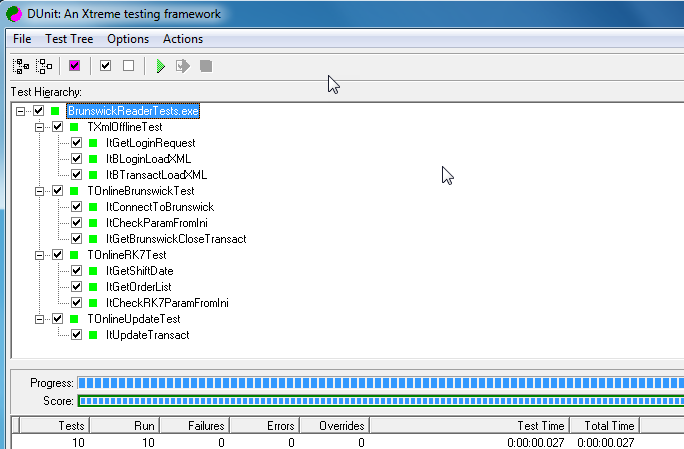Screen dimensions: 684x449
Task: Click the run selected test icon
Action: pos(183,66)
